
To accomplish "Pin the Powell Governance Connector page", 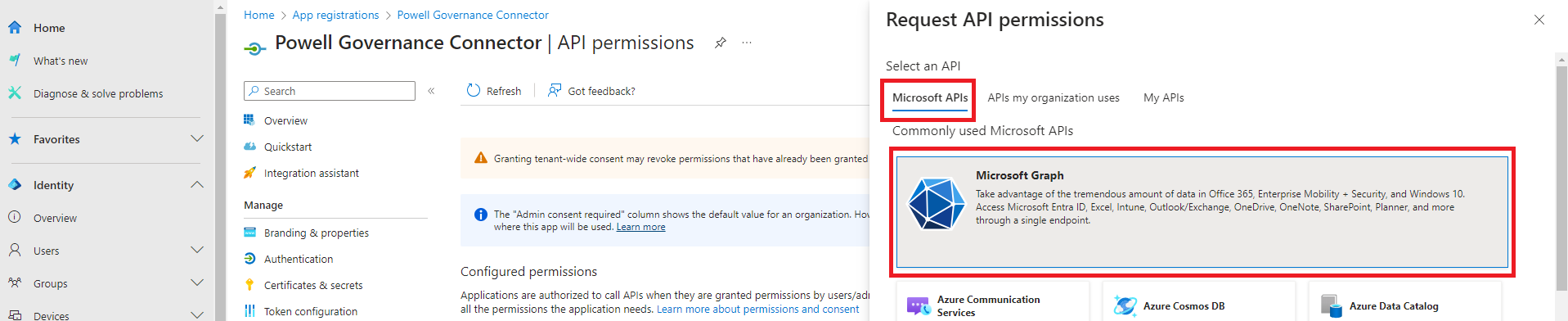I will point(720,43).
